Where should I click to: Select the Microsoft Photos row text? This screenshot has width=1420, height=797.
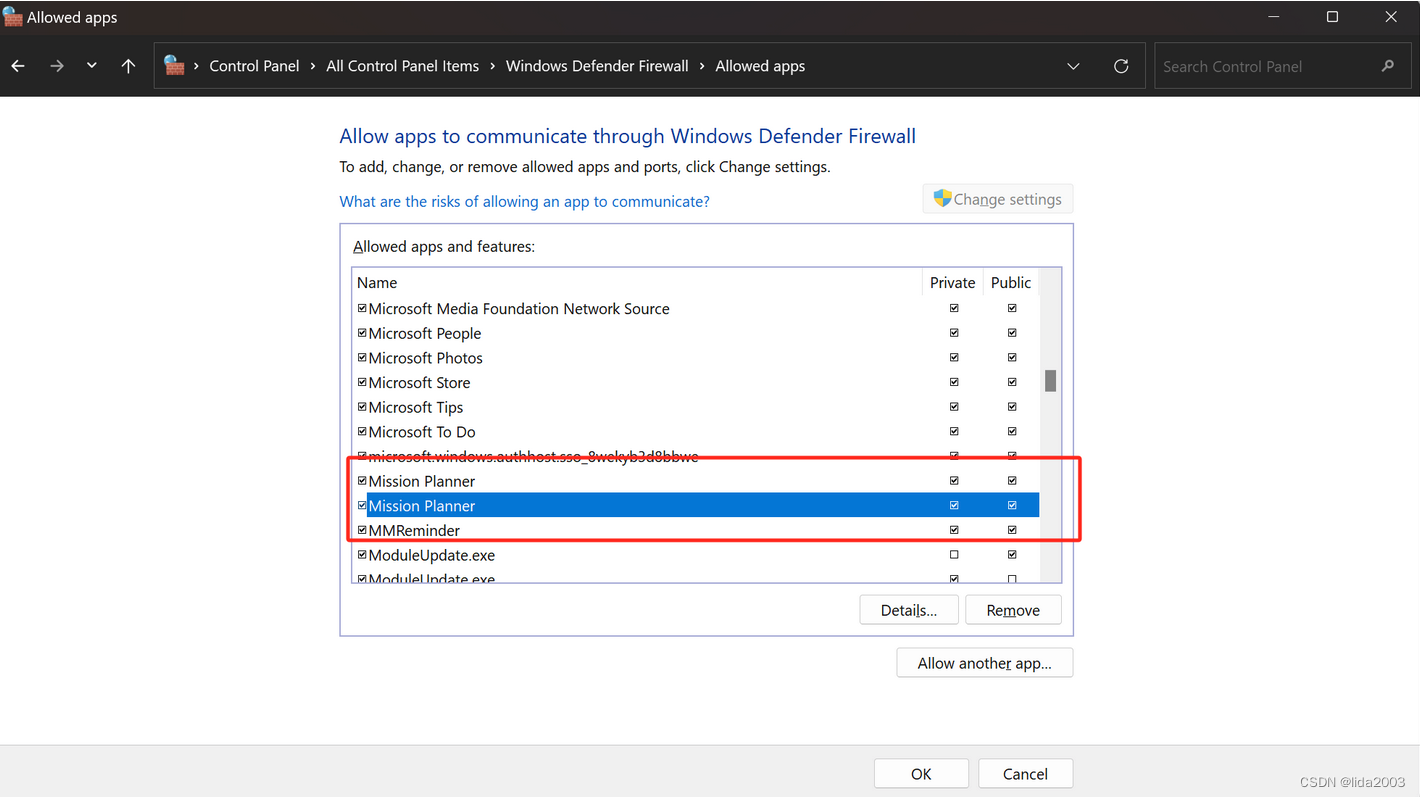(426, 358)
